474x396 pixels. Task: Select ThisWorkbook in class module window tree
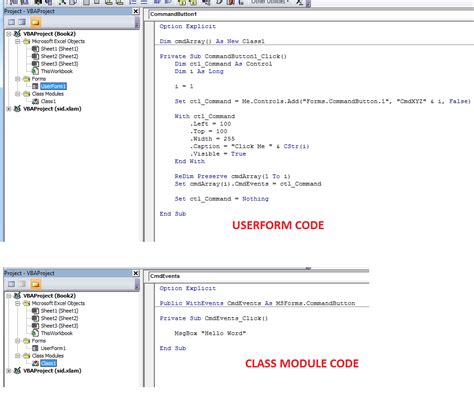[x=57, y=333]
